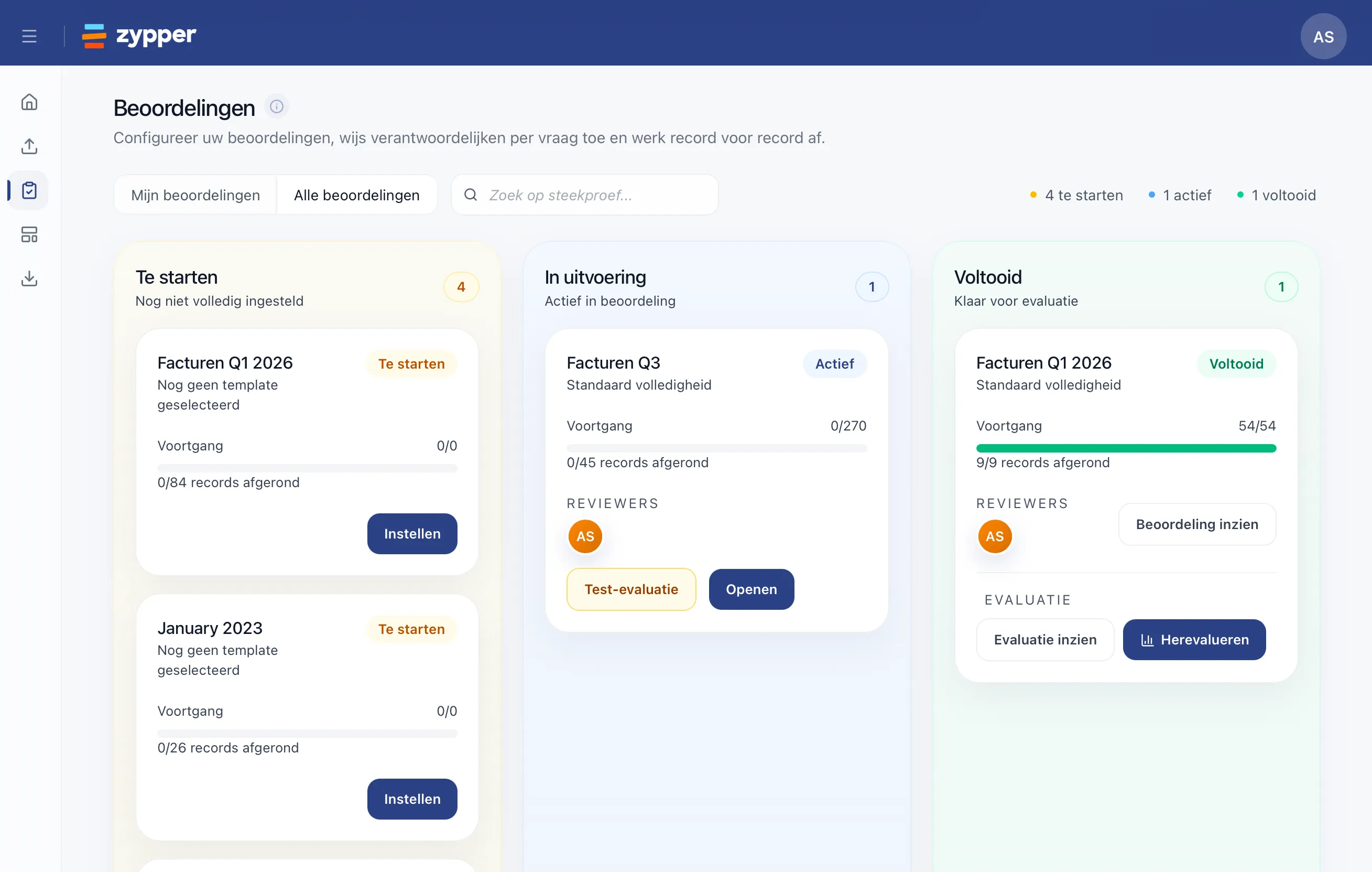Click Evaluatie inzien button
This screenshot has width=1372, height=872.
coord(1045,640)
